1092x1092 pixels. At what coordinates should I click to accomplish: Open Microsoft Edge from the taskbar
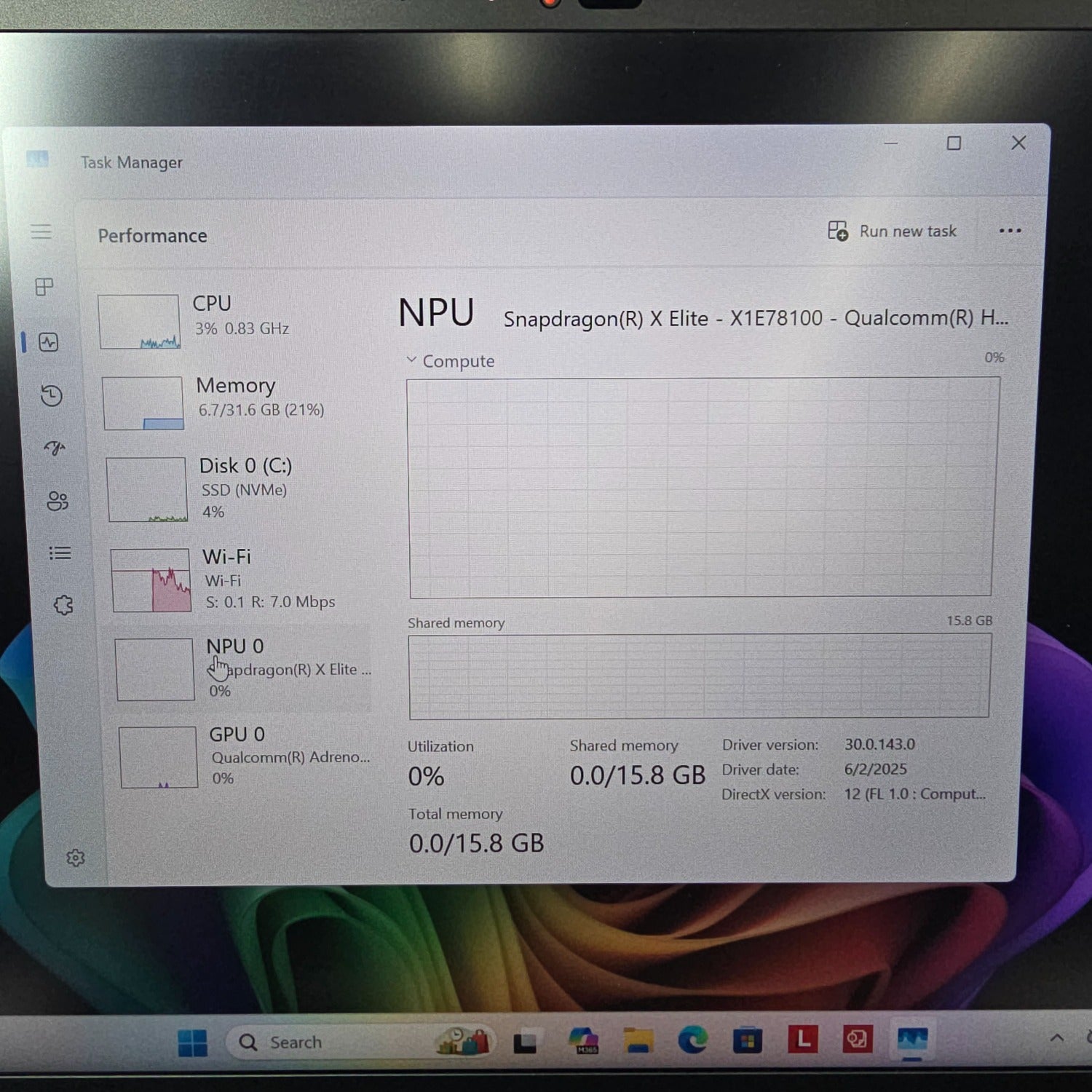[692, 1040]
